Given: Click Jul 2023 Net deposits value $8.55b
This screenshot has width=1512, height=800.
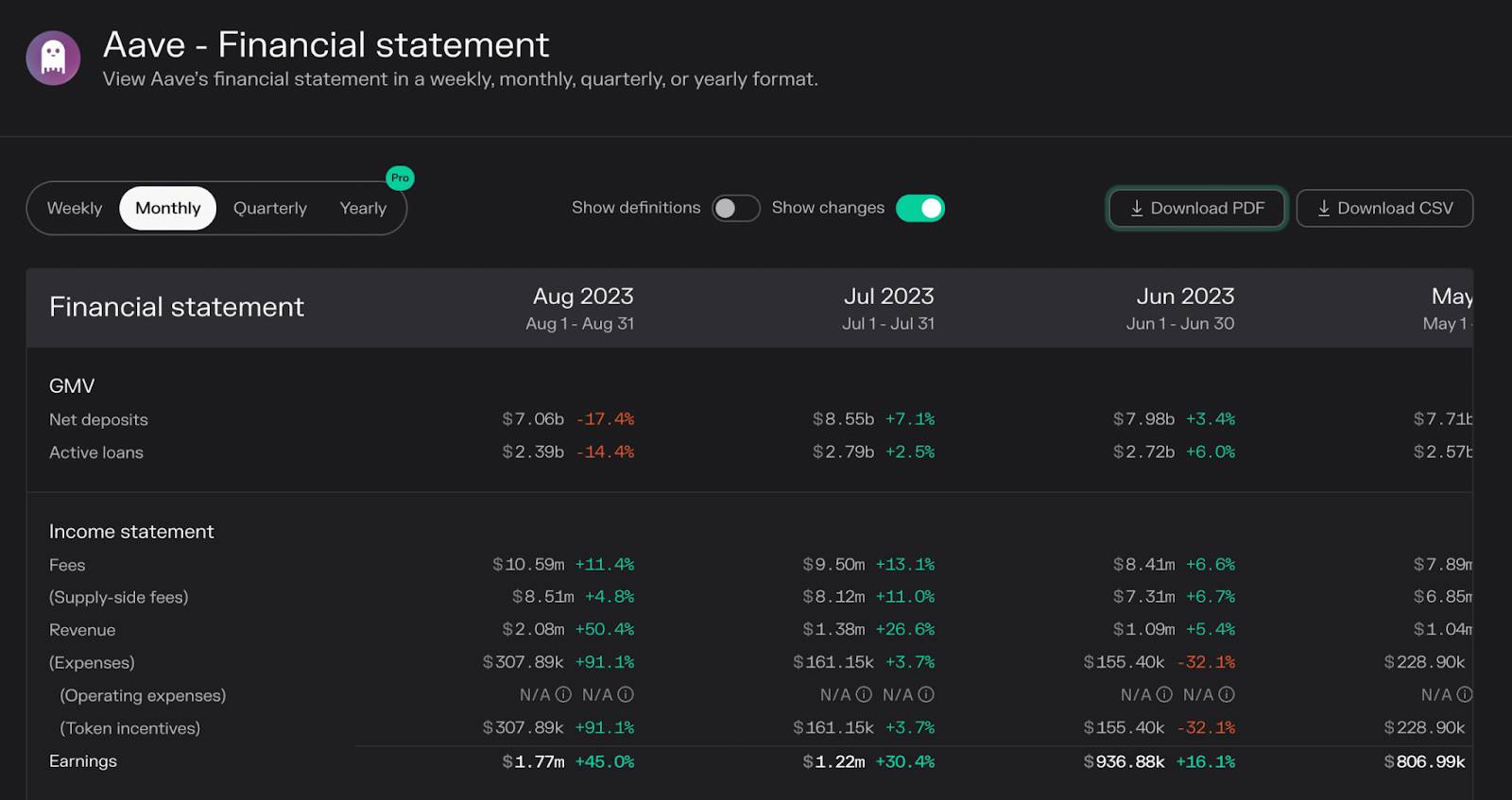Looking at the screenshot, I should 844,418.
